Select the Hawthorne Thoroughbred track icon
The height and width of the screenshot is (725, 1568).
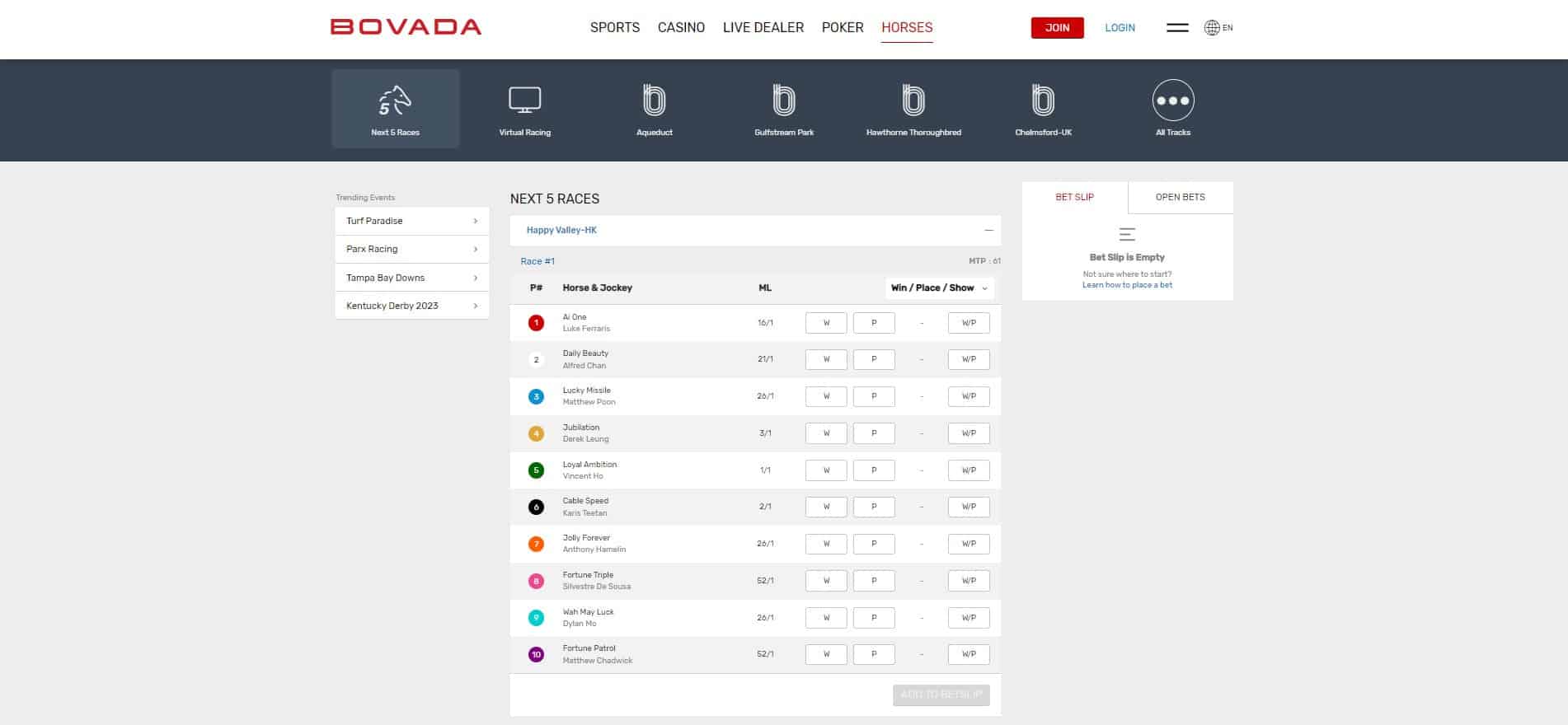(913, 101)
